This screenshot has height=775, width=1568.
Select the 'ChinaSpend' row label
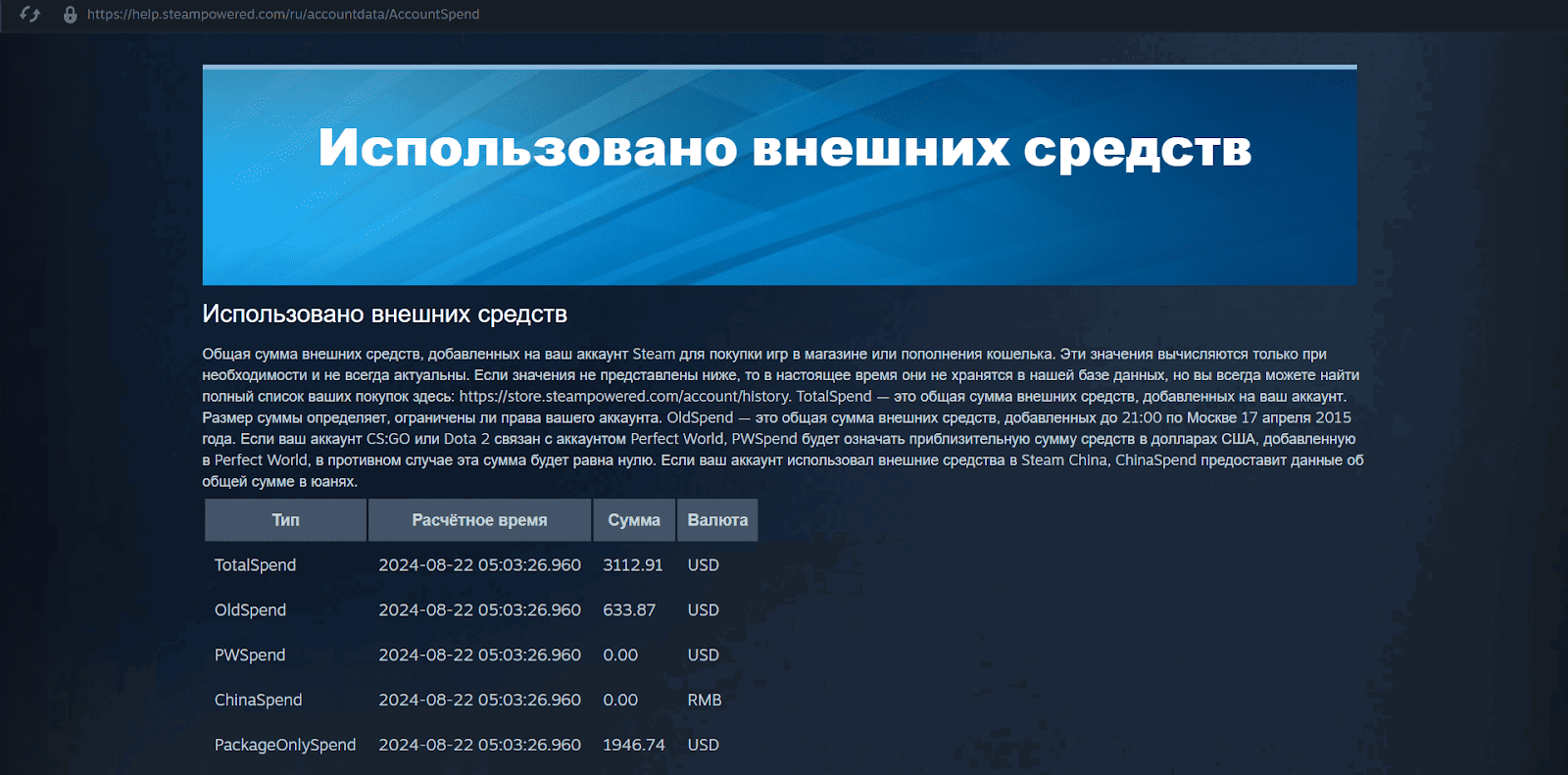[x=258, y=701]
